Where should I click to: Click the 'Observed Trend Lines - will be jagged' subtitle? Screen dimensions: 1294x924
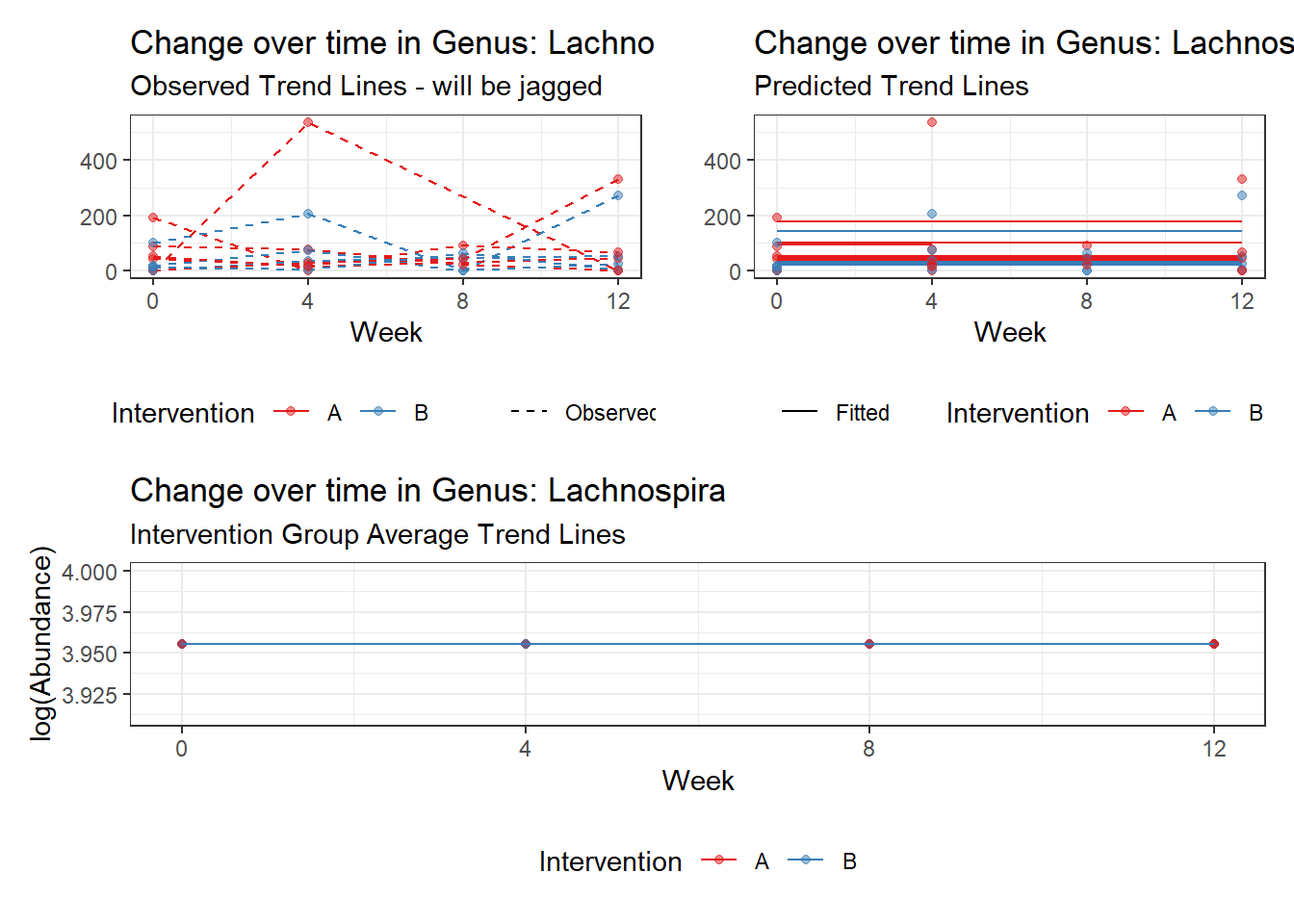tap(366, 87)
